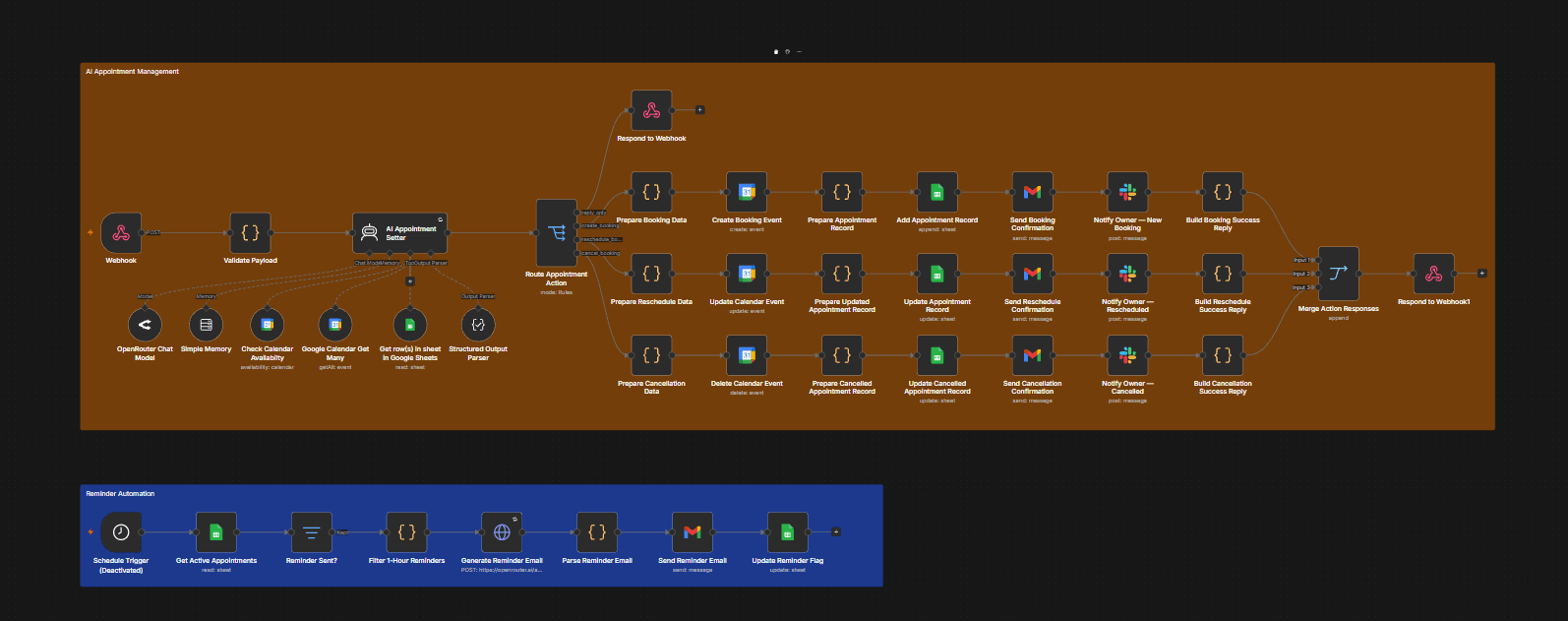
Task: Open the Validate Payload code node
Action: tap(250, 233)
